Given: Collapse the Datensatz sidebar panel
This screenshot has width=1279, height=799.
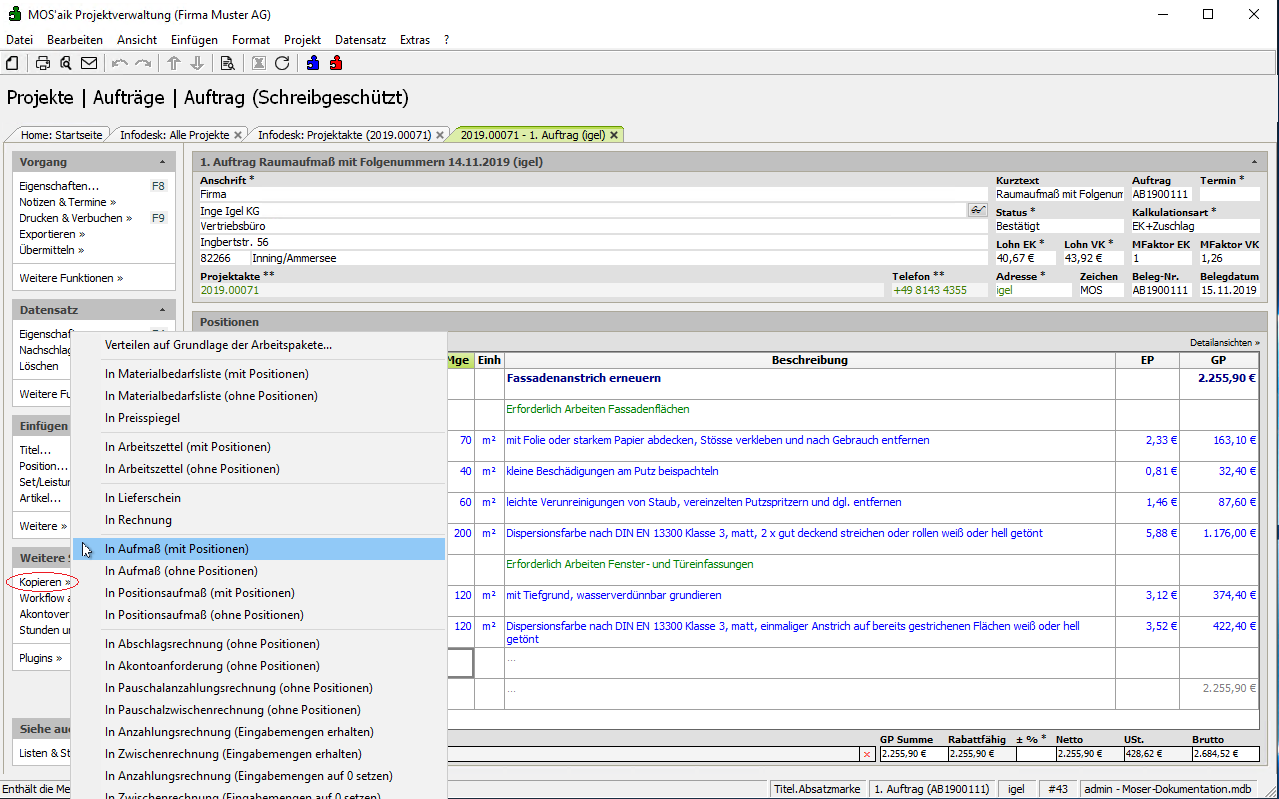Looking at the screenshot, I should coord(162,310).
